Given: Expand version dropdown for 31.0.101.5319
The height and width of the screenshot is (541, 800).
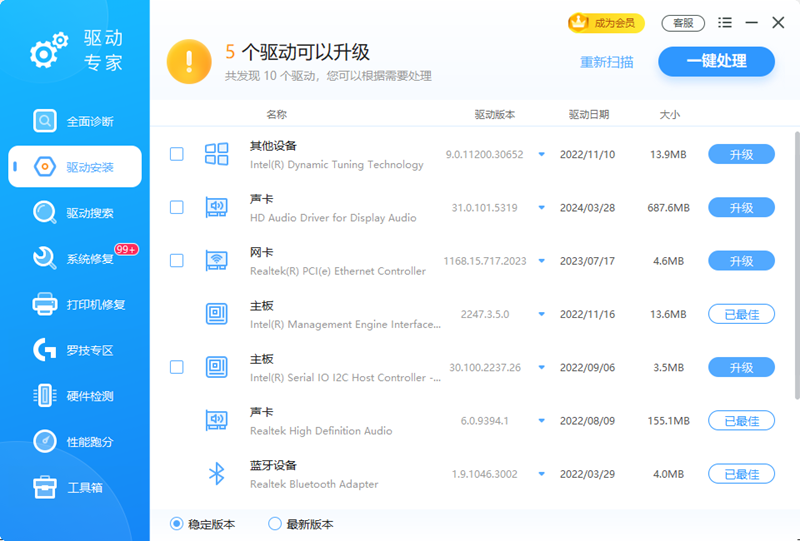Looking at the screenshot, I should tap(542, 208).
